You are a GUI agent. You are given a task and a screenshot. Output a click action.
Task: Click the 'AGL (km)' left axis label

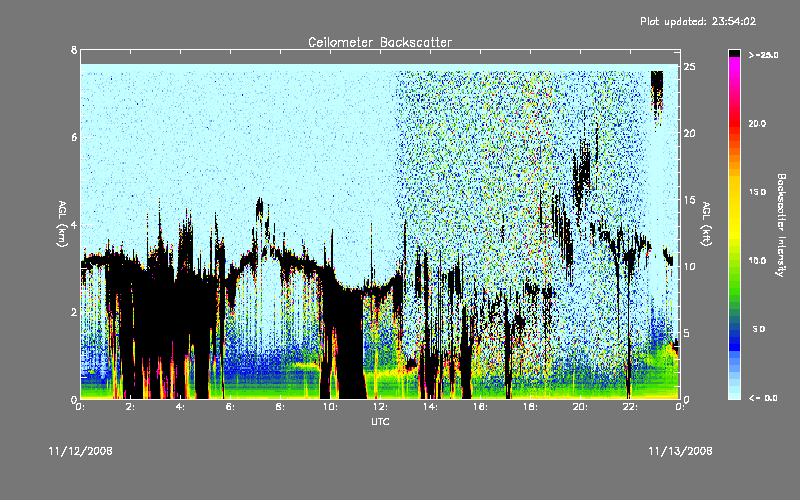[x=62, y=224]
